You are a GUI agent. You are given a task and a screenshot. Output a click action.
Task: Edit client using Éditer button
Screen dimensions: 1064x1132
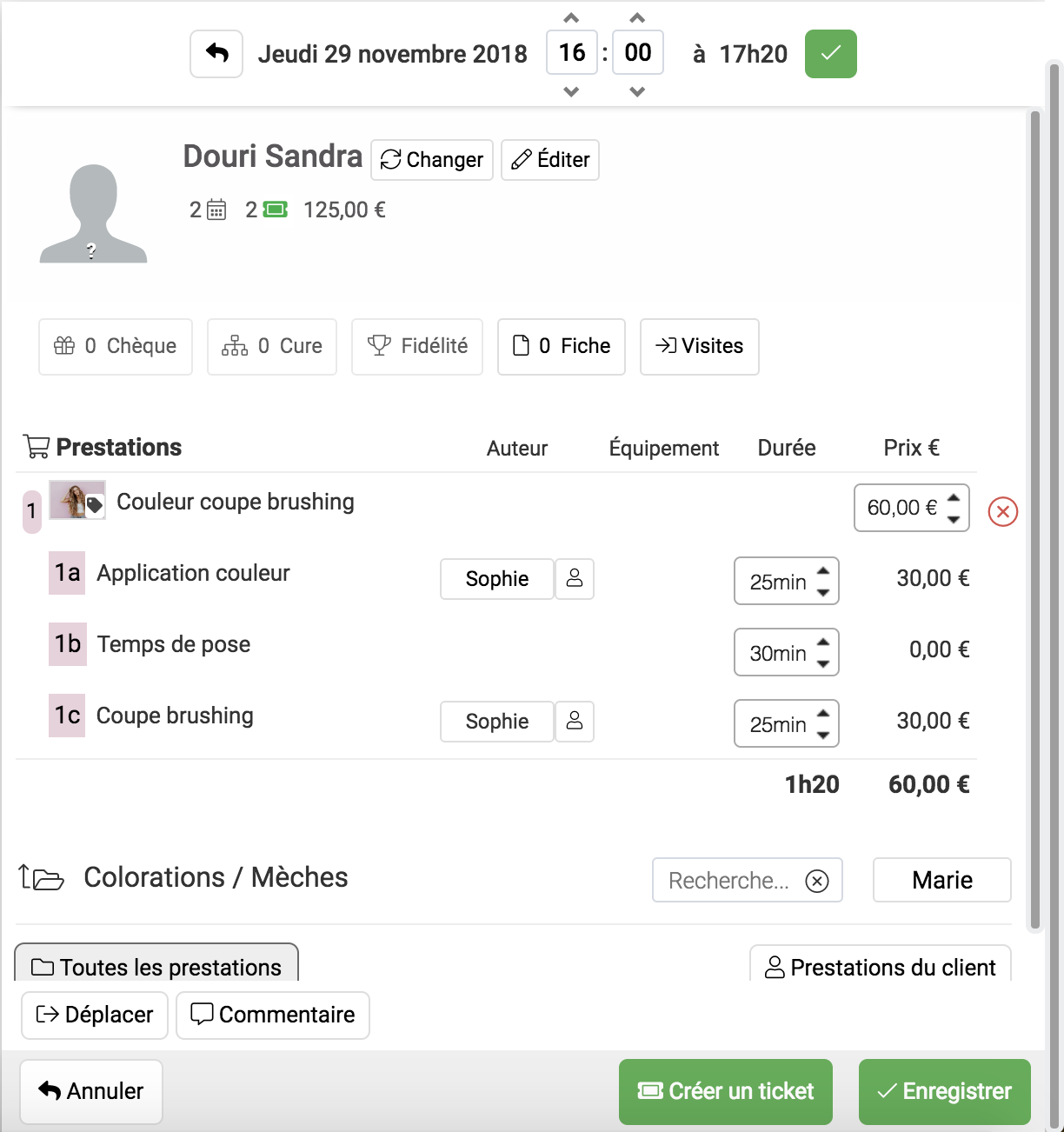pyautogui.click(x=550, y=160)
